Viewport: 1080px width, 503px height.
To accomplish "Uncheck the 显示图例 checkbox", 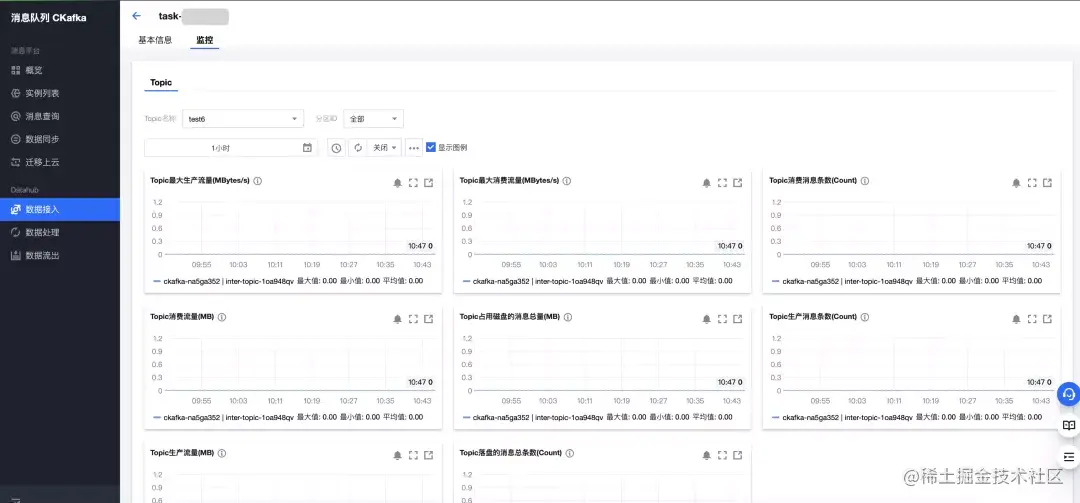I will pos(430,147).
